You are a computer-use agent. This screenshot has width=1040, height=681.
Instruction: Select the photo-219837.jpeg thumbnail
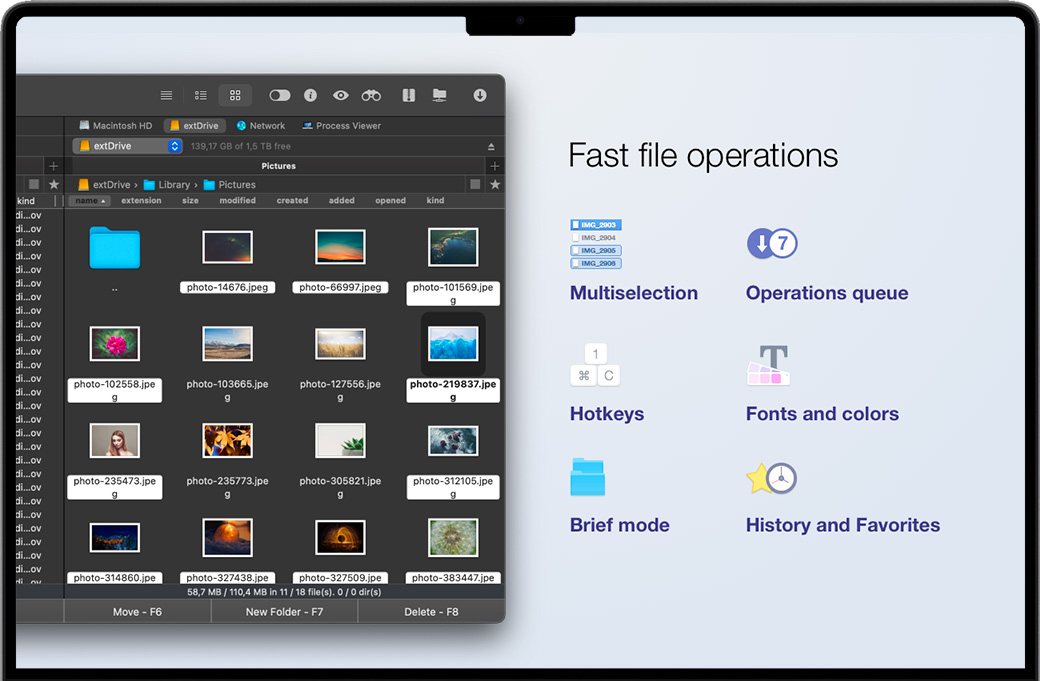tap(452, 344)
